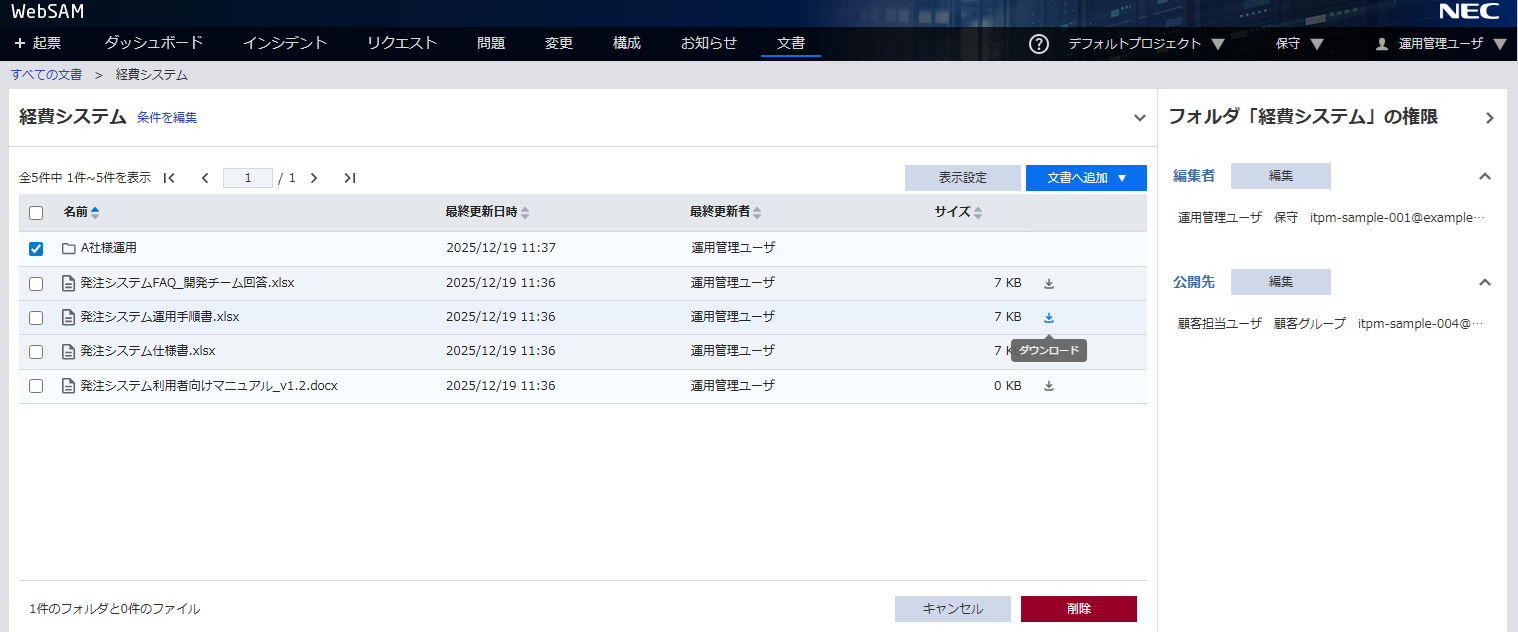The image size is (1518, 632).
Task: Jump to the last page of results
Action: 349,178
